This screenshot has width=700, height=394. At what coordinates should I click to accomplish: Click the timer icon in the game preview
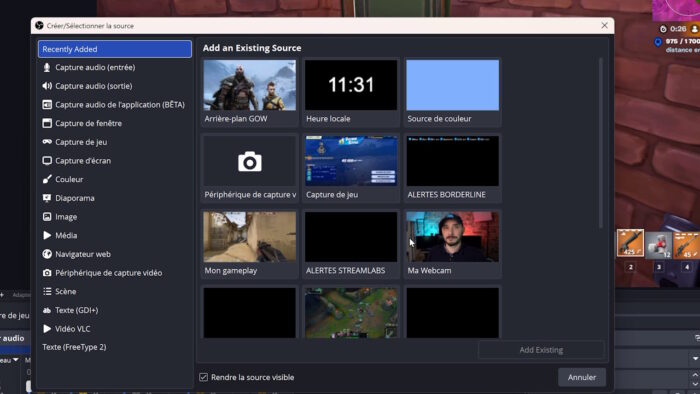pyautogui.click(x=663, y=29)
